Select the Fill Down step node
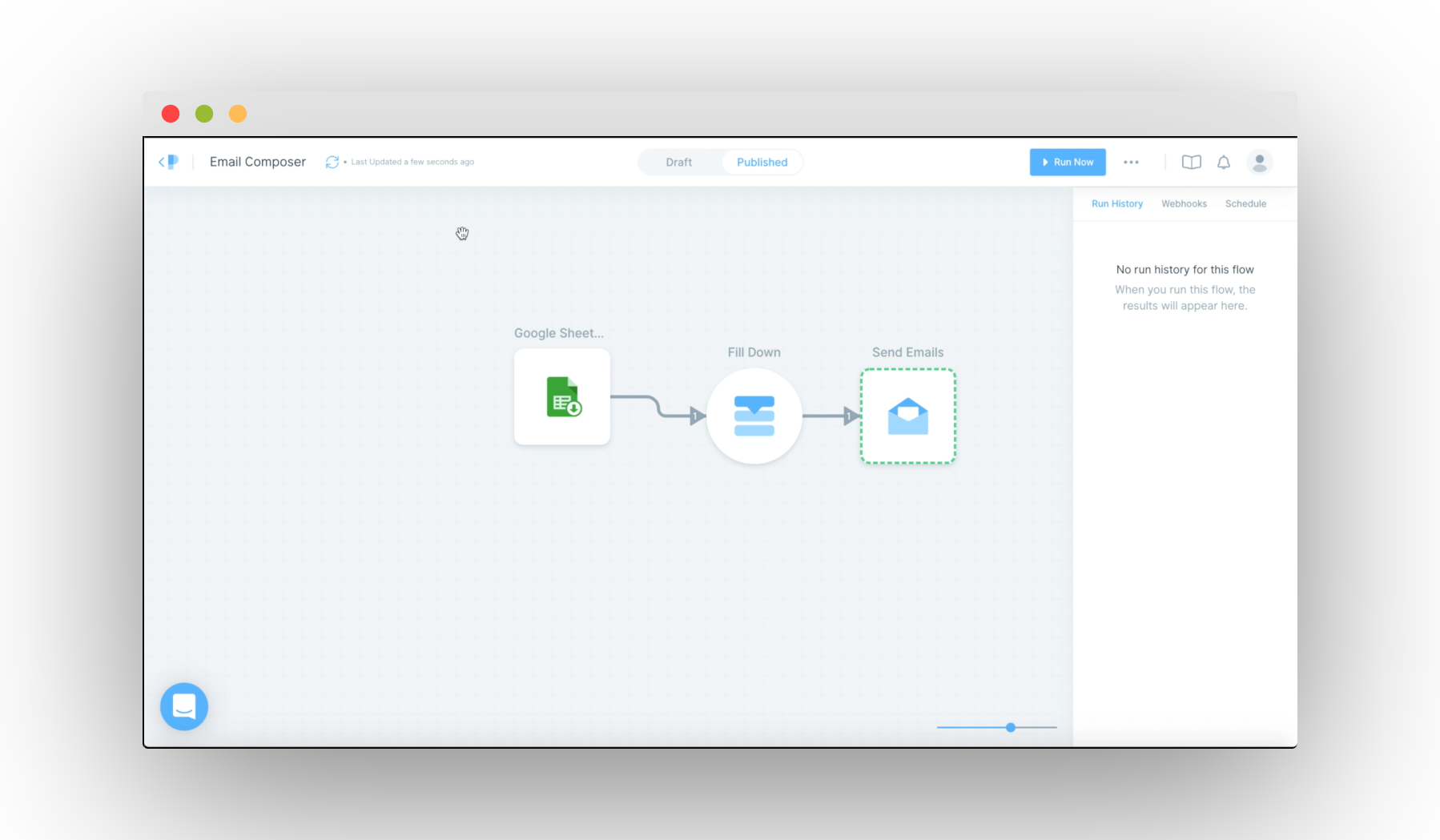Screen dimensions: 1440x840 (x=754, y=416)
